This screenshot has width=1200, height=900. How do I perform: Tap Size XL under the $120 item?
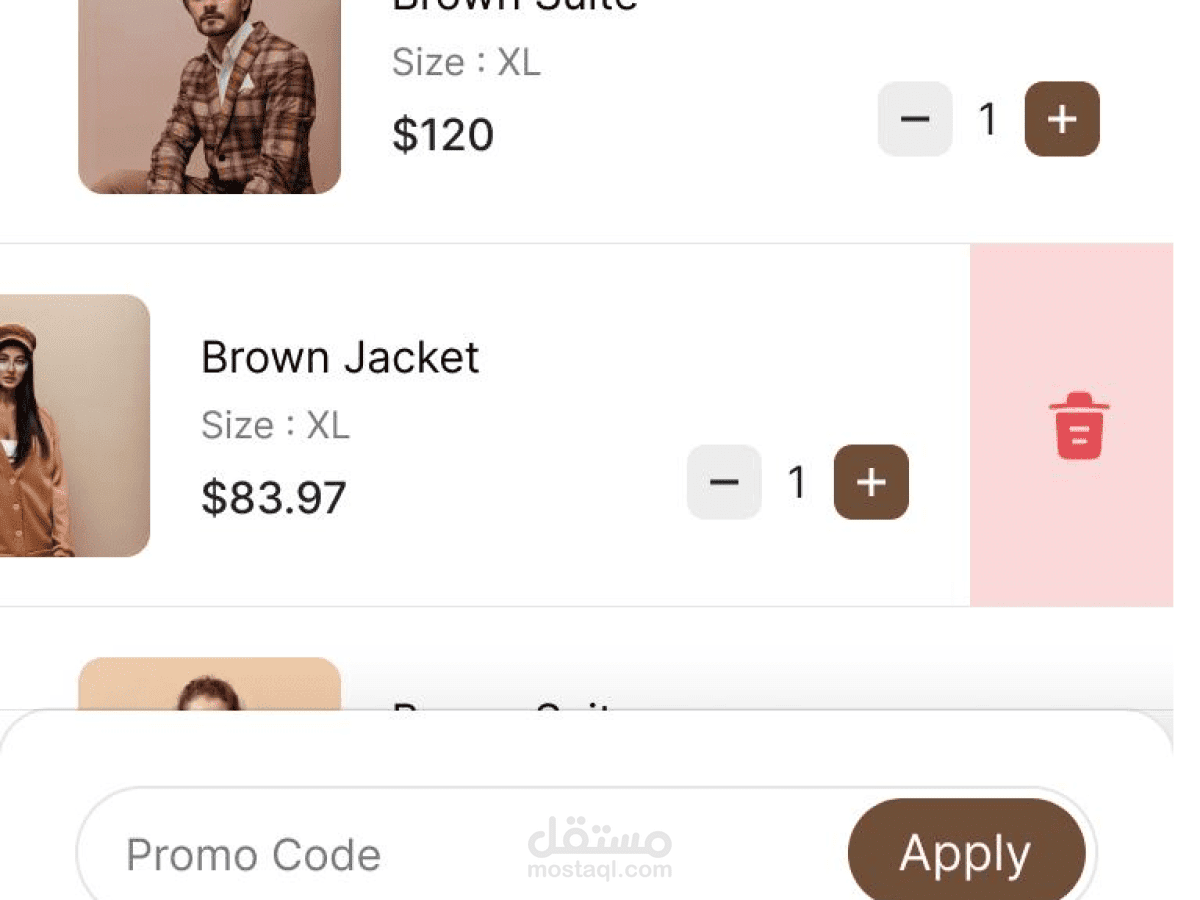[x=466, y=62]
